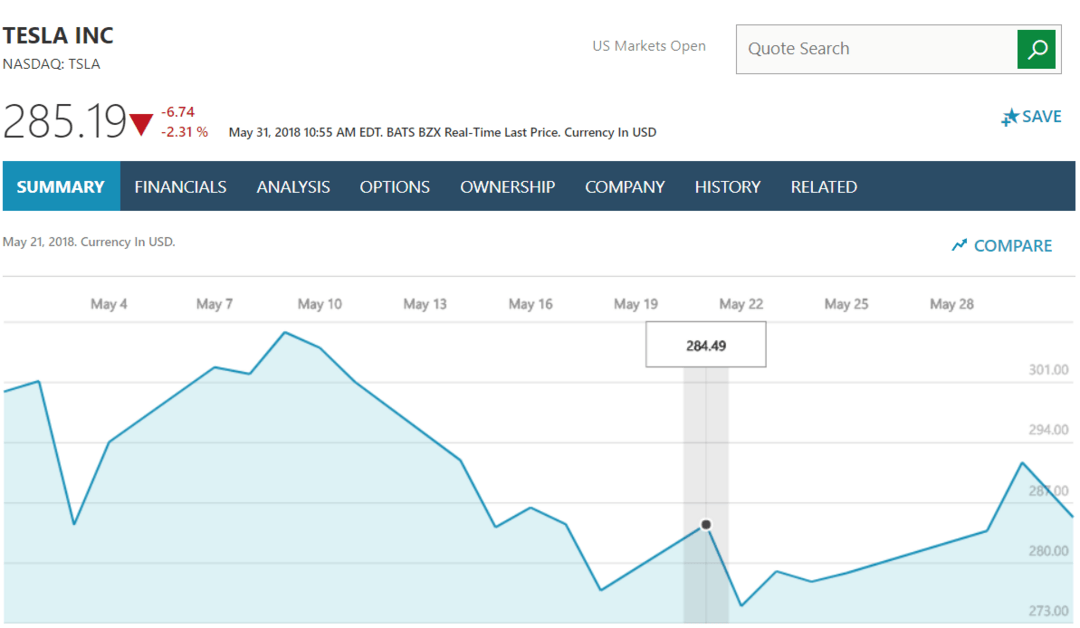This screenshot has width=1080, height=628.
Task: Navigate to the Related tab
Action: click(824, 187)
